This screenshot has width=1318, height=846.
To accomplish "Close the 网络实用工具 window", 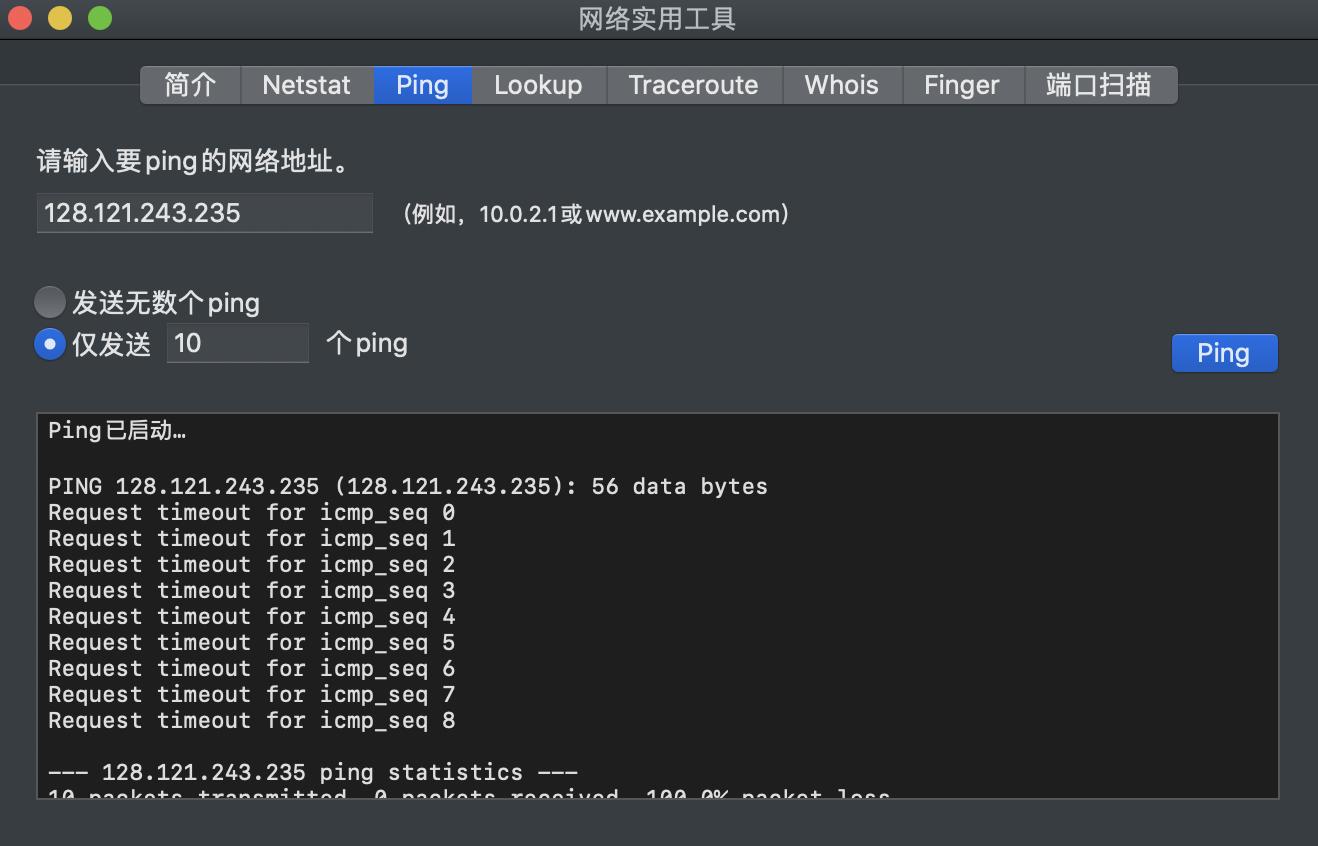I will (x=20, y=18).
